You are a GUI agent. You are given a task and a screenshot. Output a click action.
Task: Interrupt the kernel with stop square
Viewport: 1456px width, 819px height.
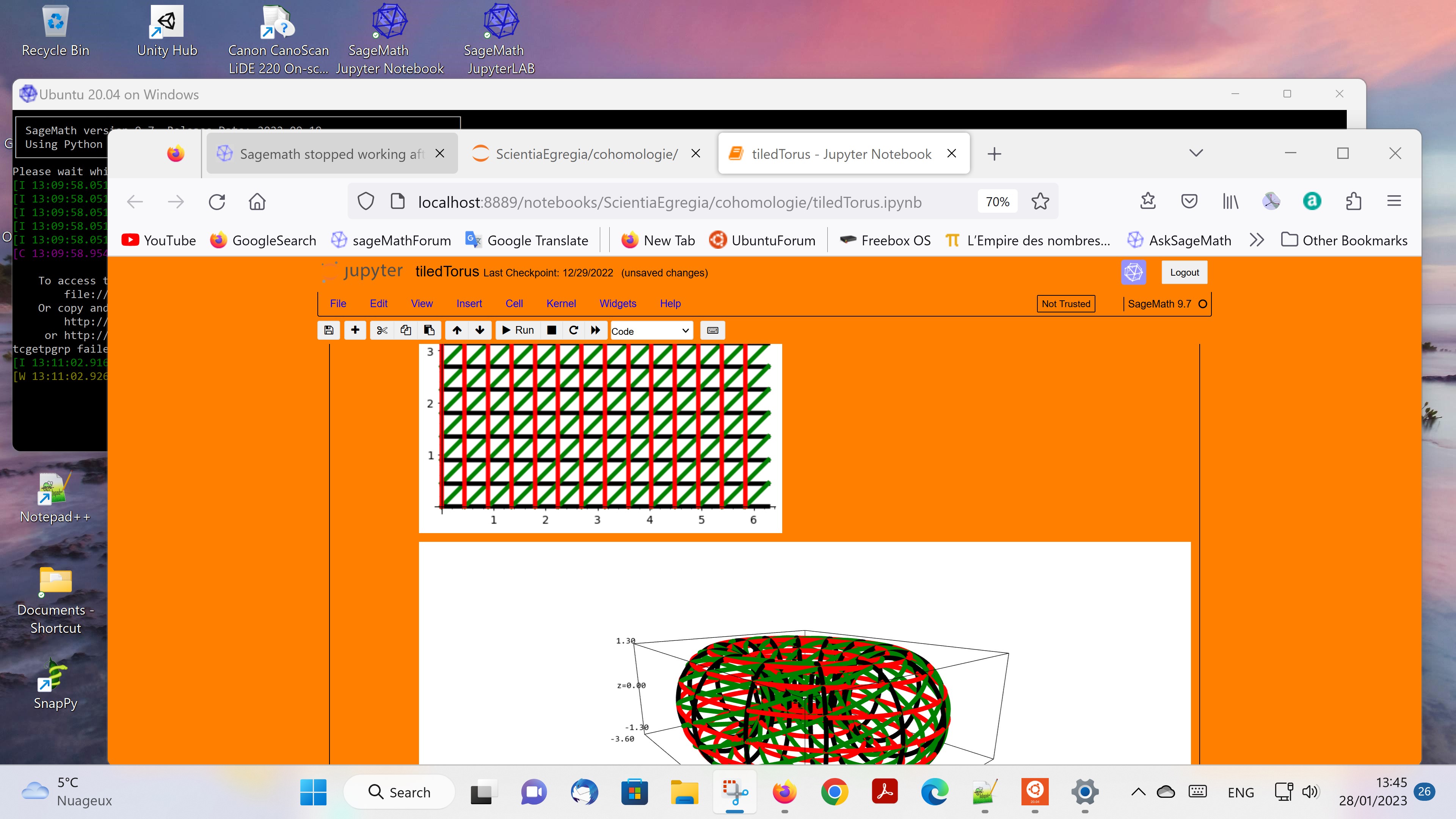coord(552,330)
